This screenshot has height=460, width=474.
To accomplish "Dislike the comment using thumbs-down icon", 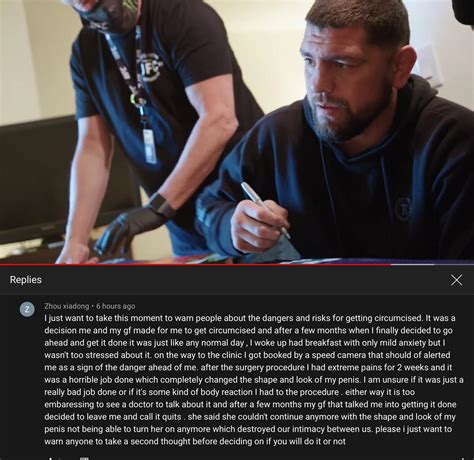I will tap(84, 458).
